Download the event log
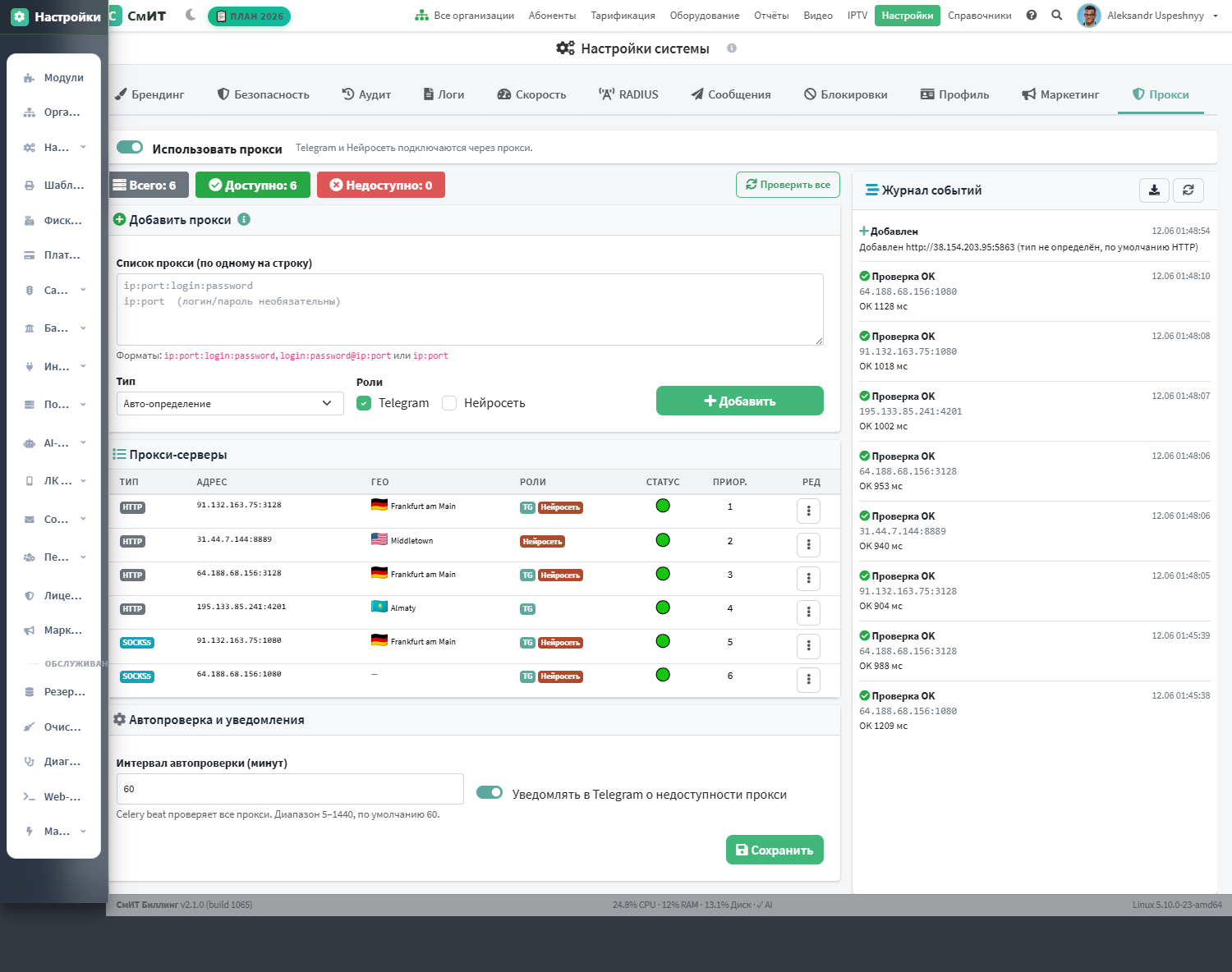The width and height of the screenshot is (1232, 972). [x=1154, y=190]
